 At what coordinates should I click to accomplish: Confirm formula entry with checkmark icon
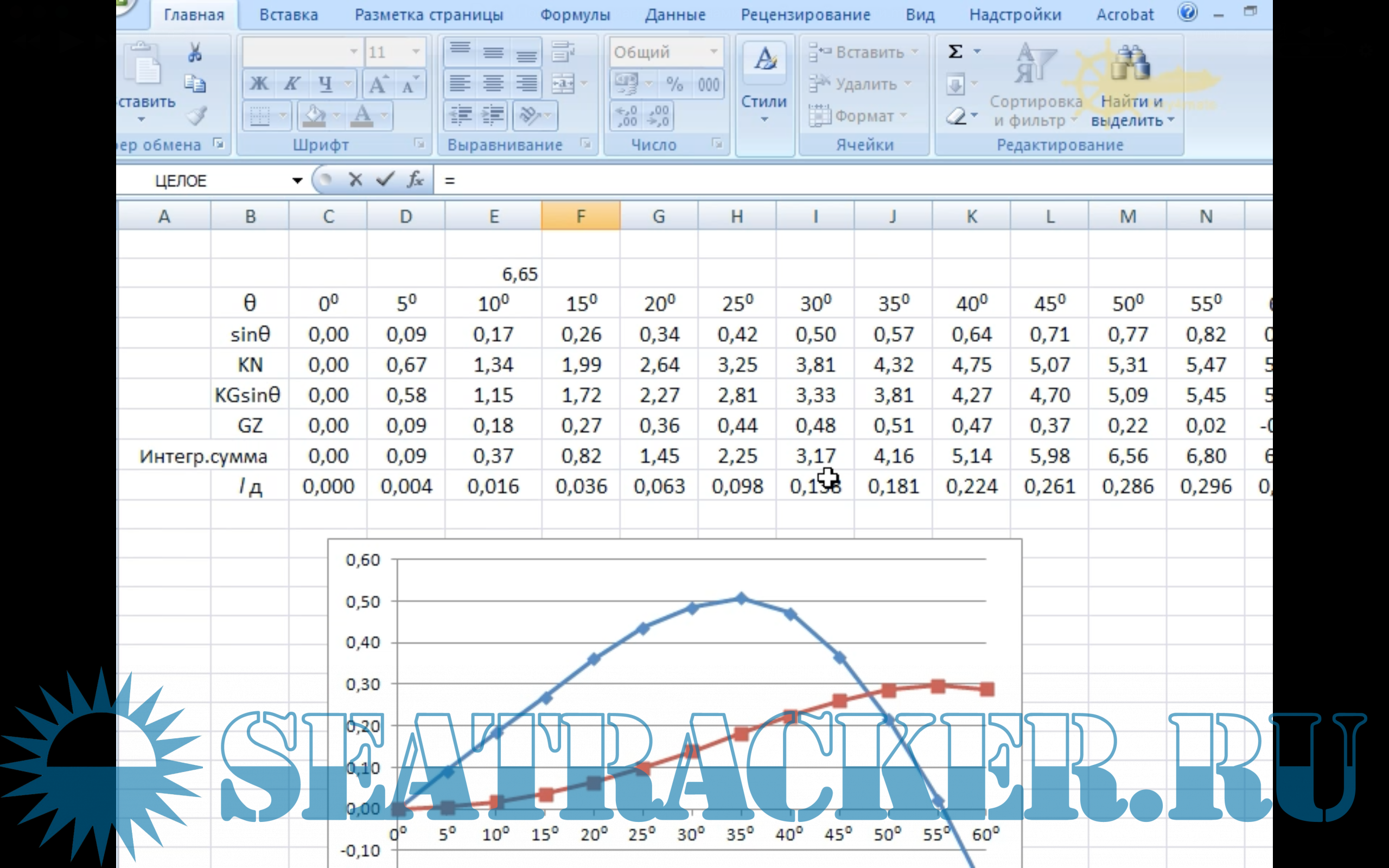tap(385, 180)
